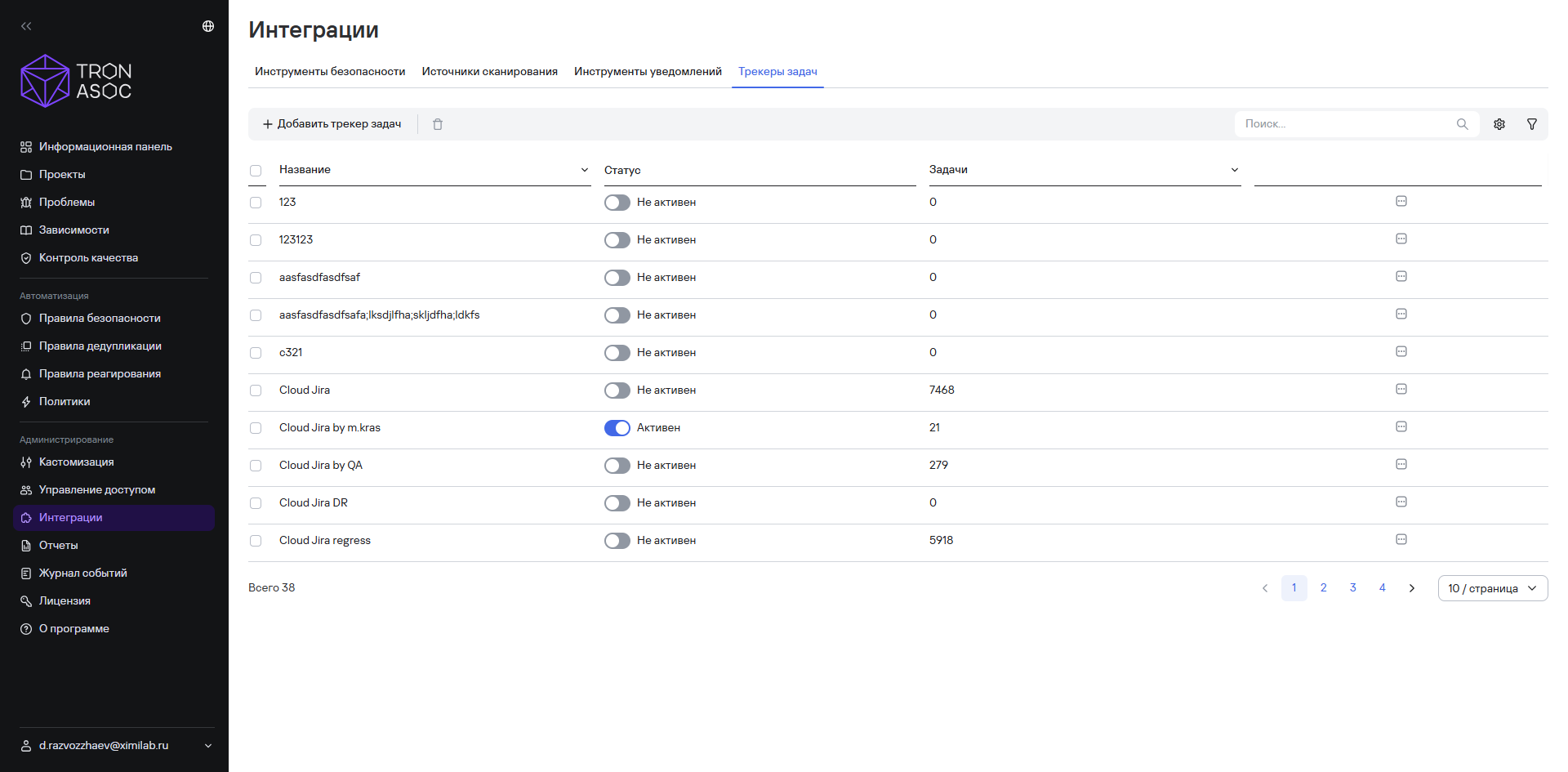Open Политики in the sidebar
This screenshot has width=1568, height=772.
pos(114,402)
